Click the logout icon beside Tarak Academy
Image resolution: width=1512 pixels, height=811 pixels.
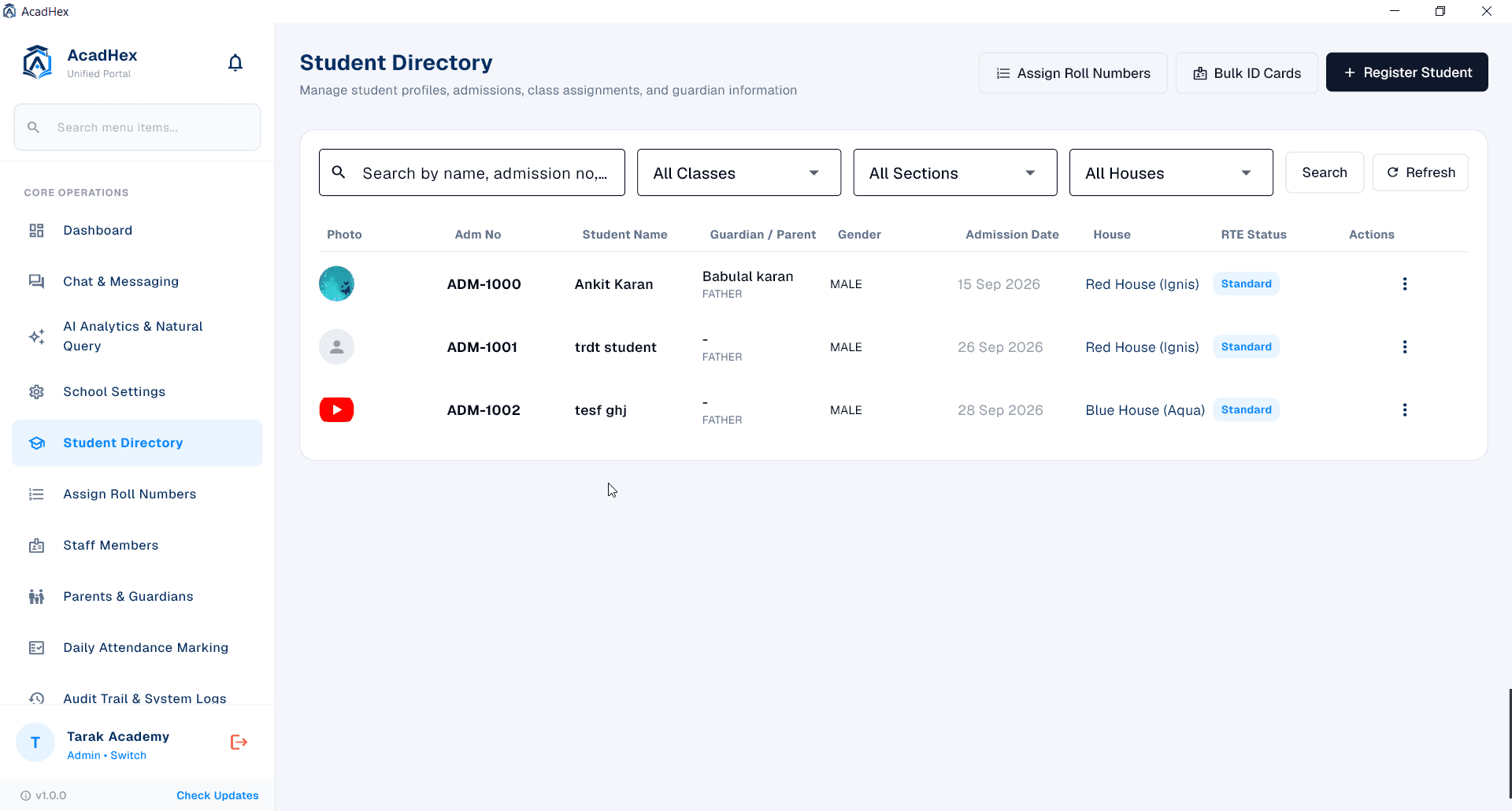[239, 742]
